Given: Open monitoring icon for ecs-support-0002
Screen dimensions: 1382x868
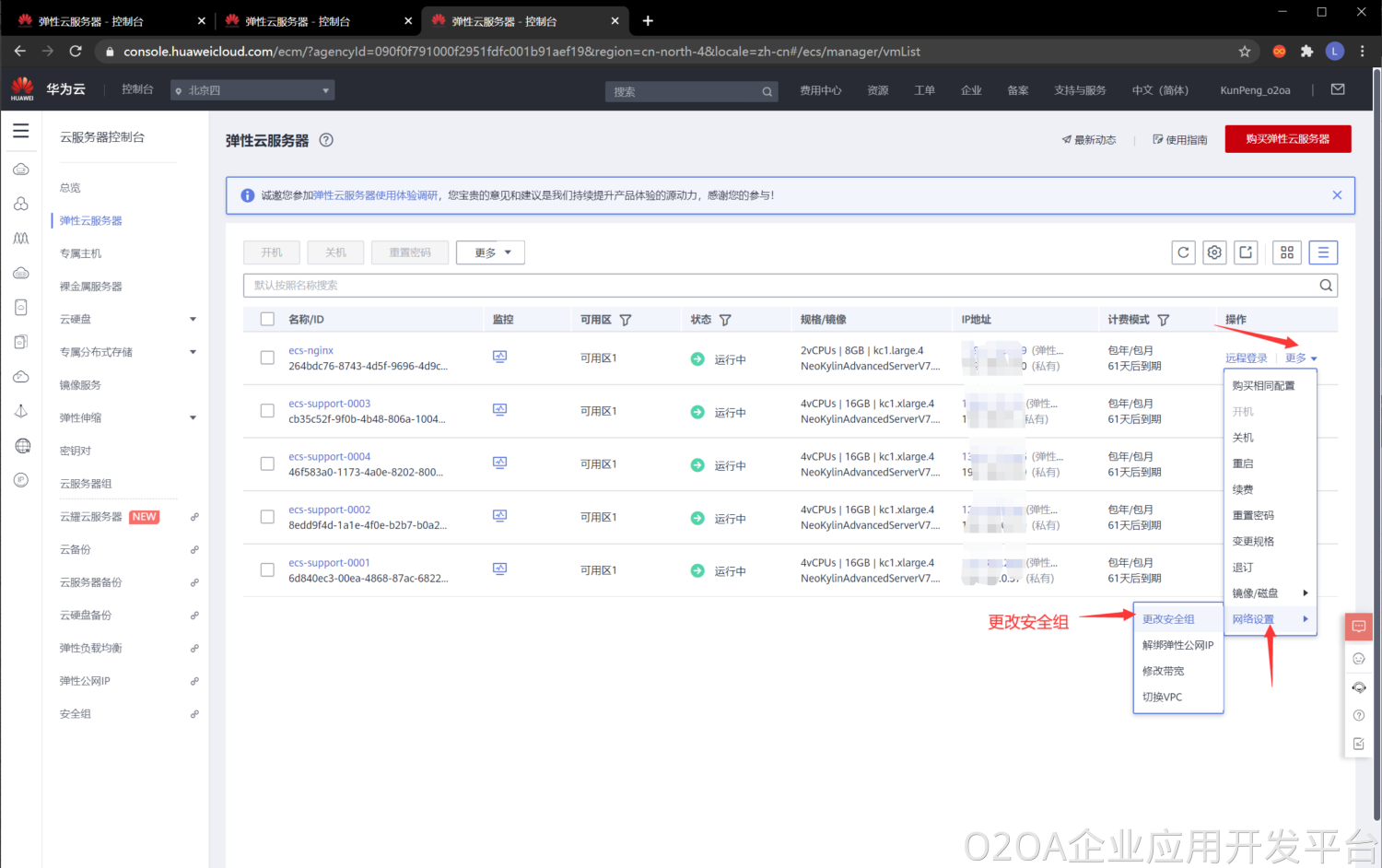Looking at the screenshot, I should click(x=499, y=516).
